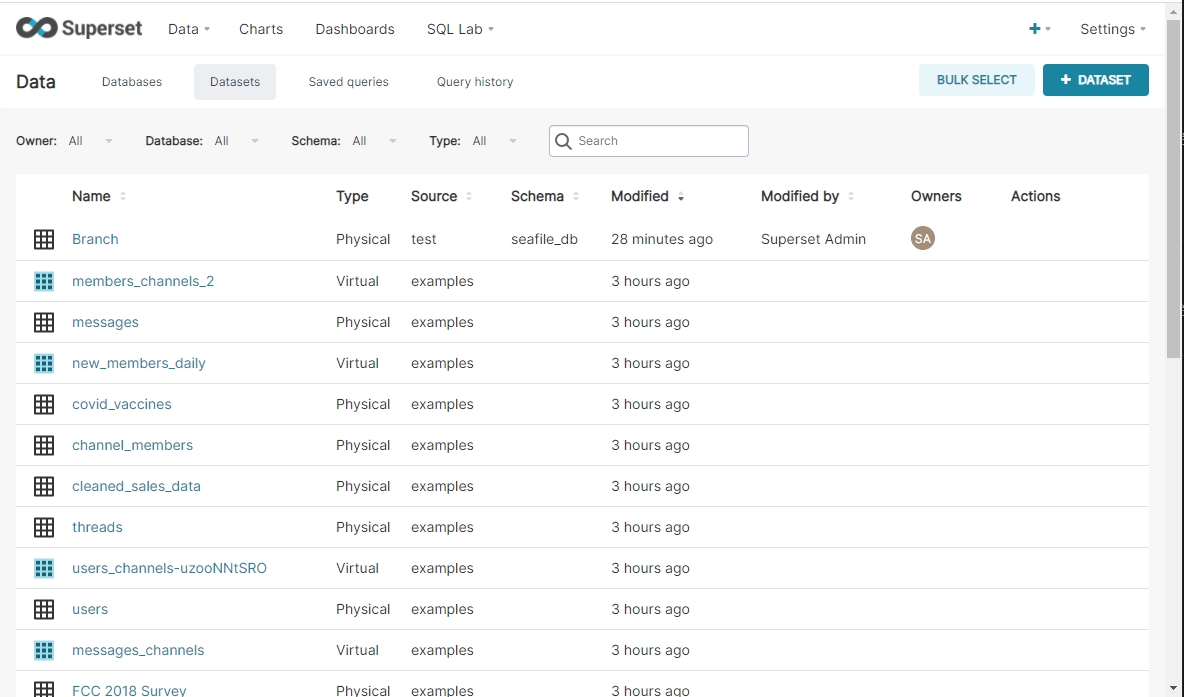
Task: Click the virtual icon beside new_members_daily
Action: (44, 363)
